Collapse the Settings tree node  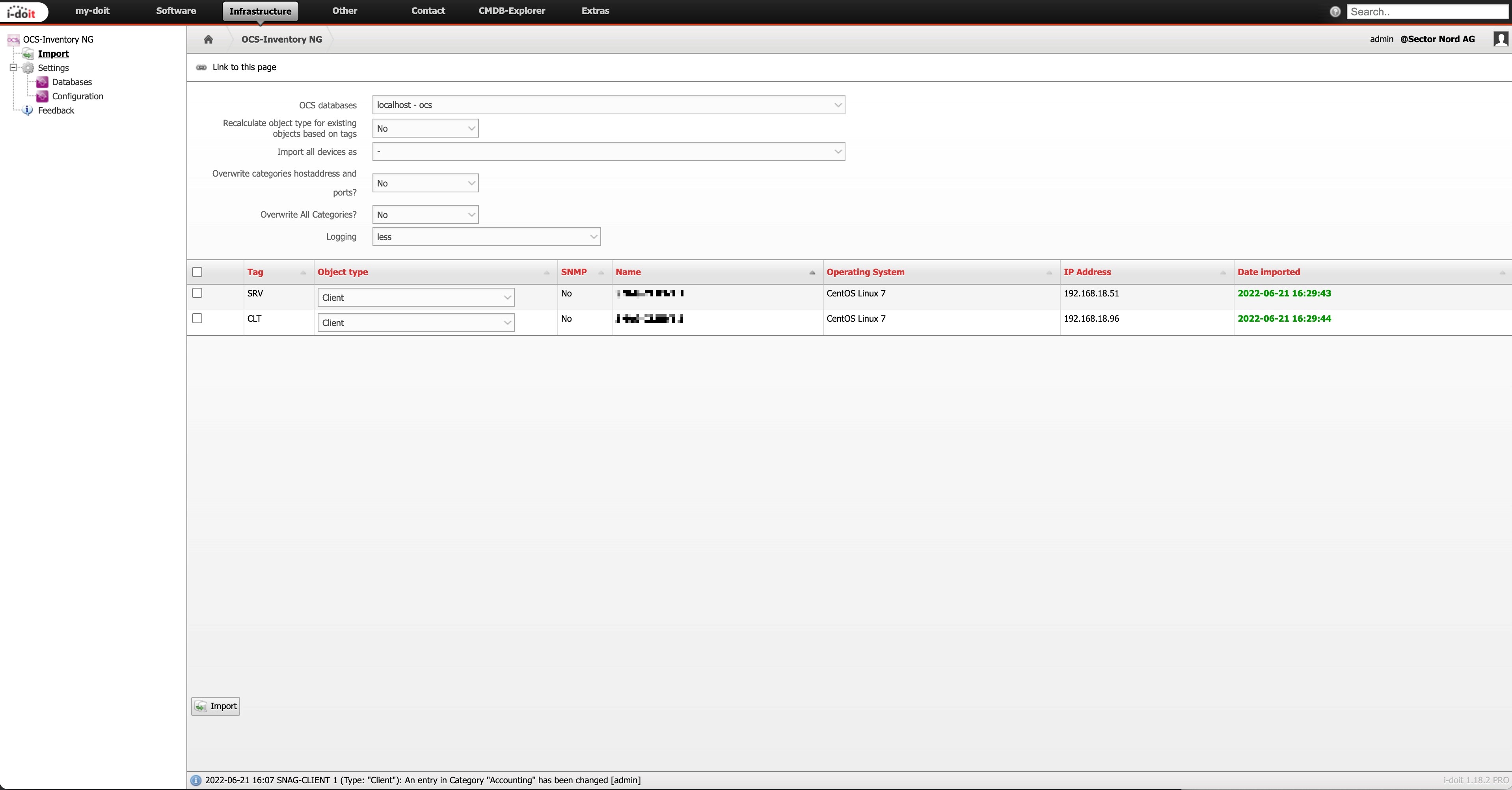(x=13, y=67)
